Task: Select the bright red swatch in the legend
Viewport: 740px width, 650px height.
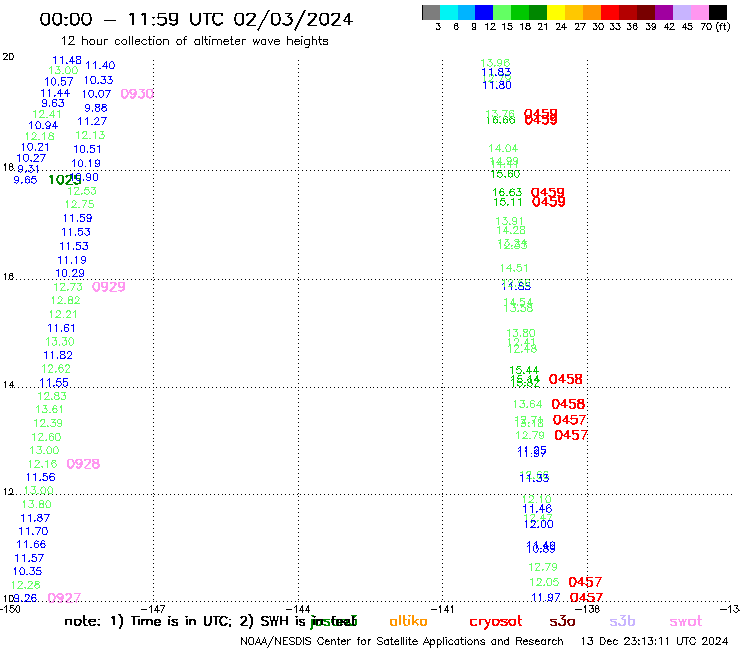Action: [610, 12]
